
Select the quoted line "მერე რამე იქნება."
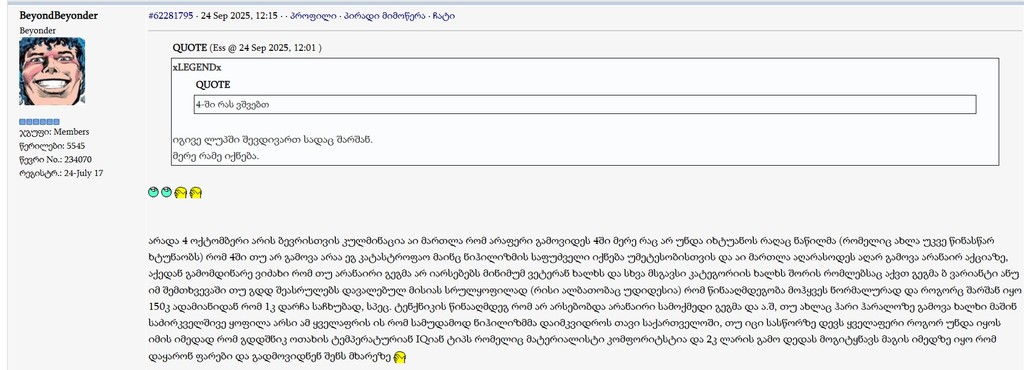(x=216, y=156)
